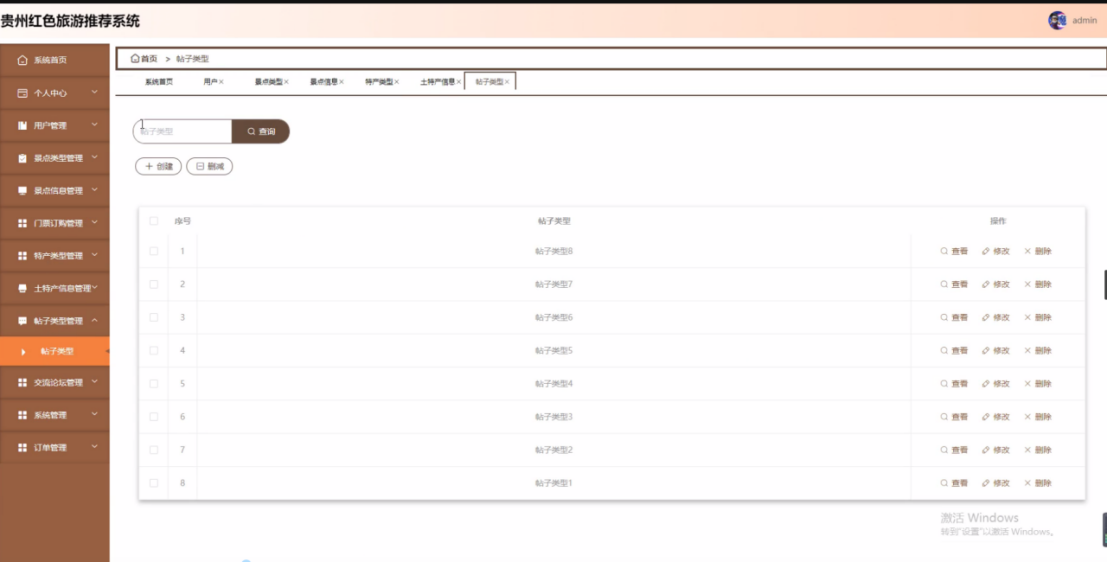The image size is (1108, 562).
Task: Switch to the 土特产信息 tab
Action: pyautogui.click(x=437, y=82)
